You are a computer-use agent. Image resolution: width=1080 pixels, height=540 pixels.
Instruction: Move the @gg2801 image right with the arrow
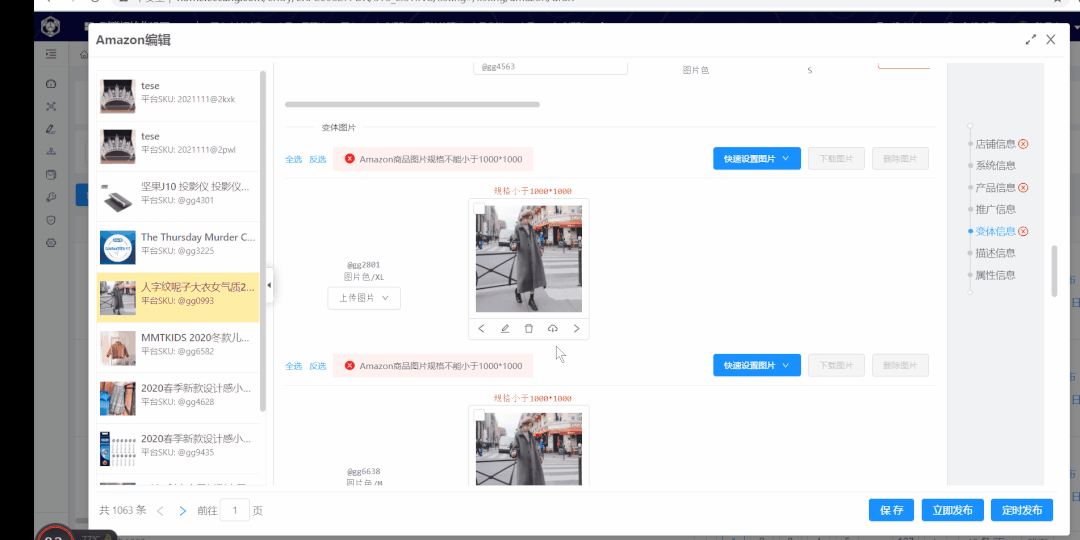tap(576, 329)
